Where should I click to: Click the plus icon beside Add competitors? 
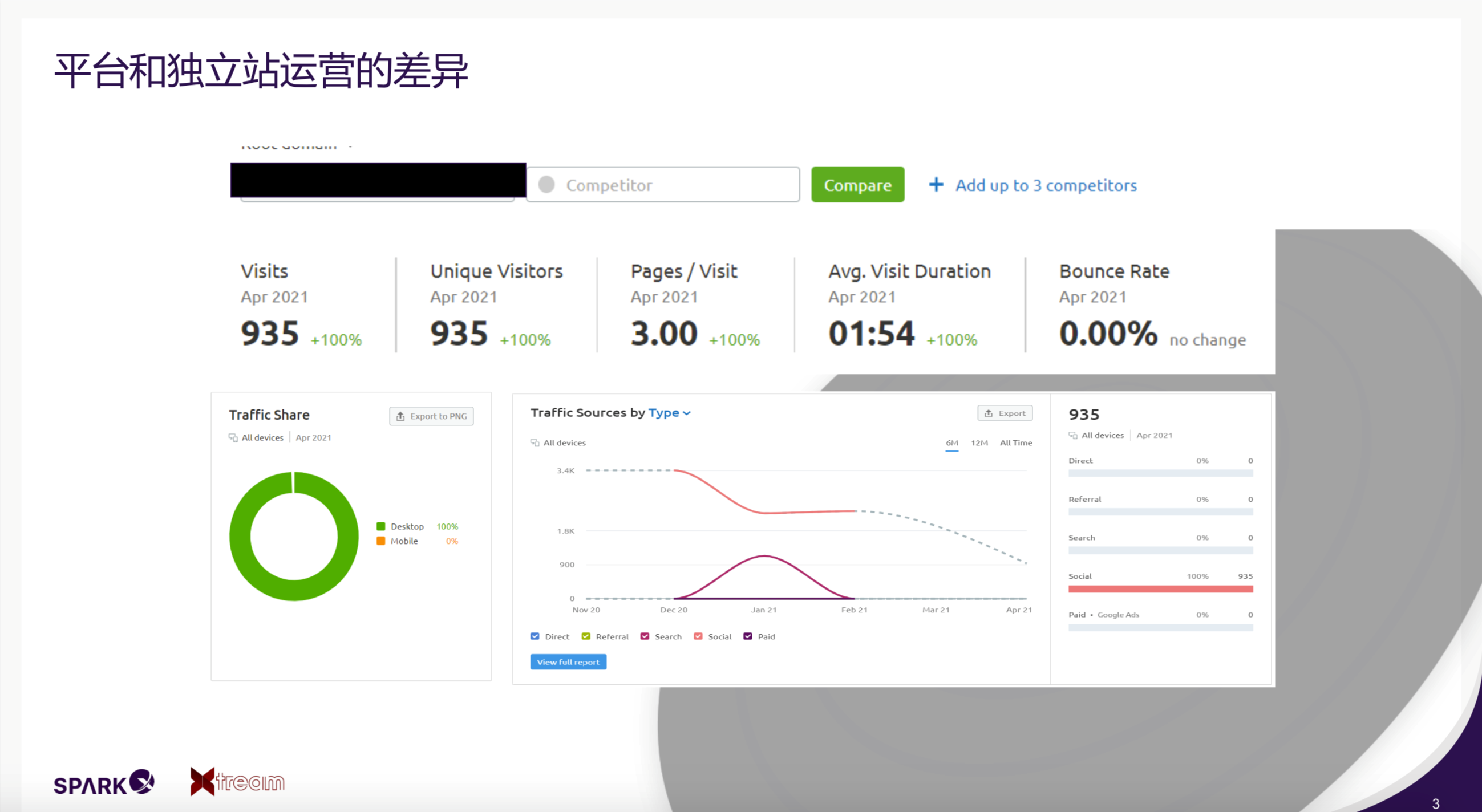coord(936,185)
